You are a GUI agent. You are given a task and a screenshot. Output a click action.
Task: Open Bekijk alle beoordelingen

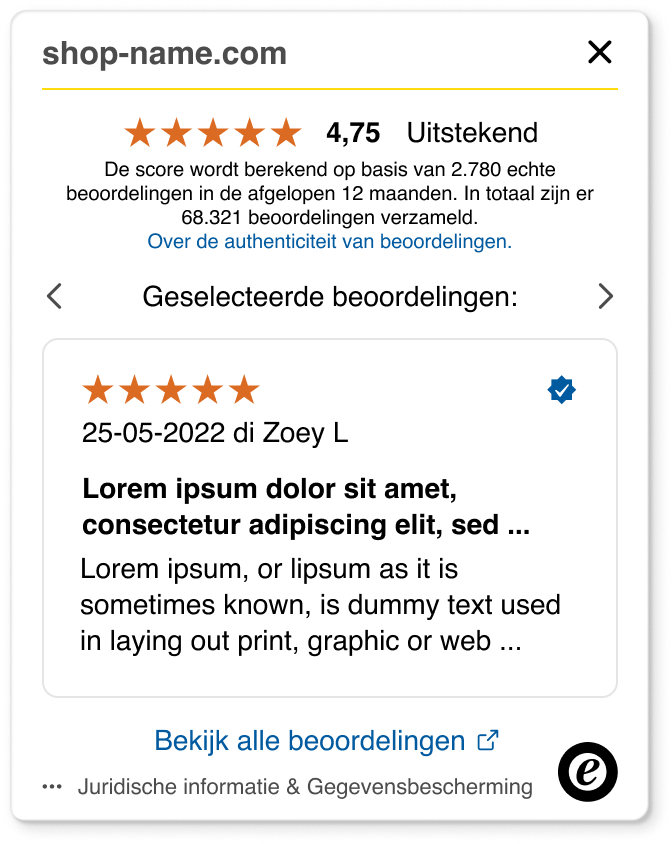(x=310, y=740)
